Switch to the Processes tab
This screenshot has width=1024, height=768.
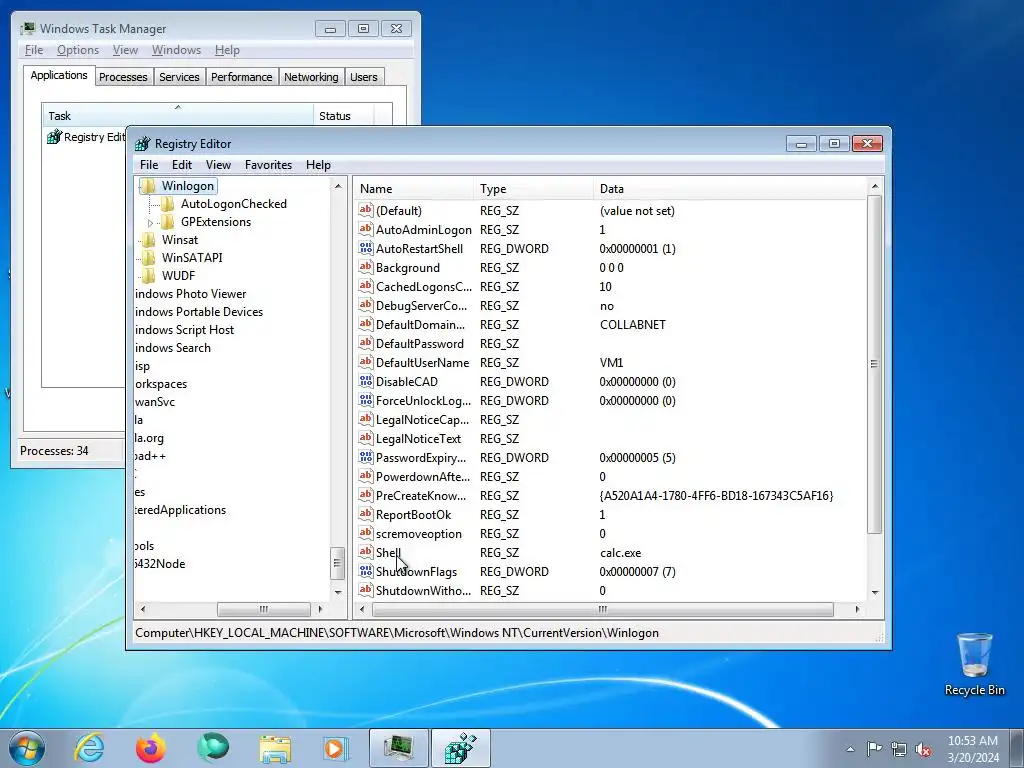(x=123, y=77)
